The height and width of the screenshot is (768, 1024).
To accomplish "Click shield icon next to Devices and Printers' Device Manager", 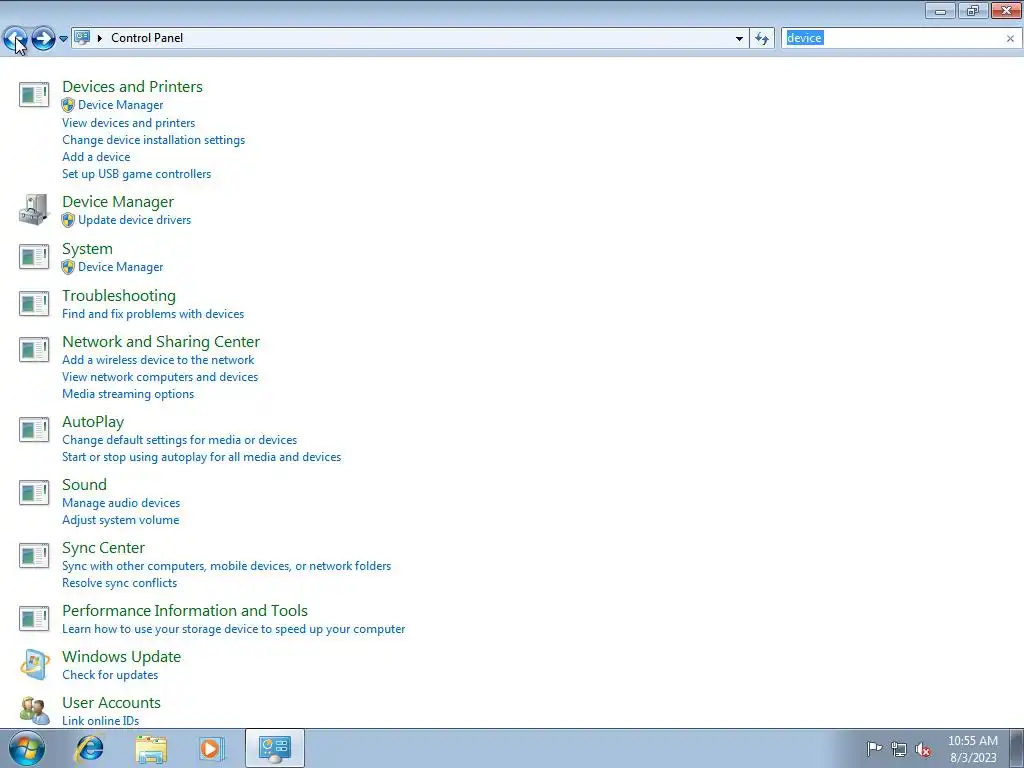I will click(68, 105).
